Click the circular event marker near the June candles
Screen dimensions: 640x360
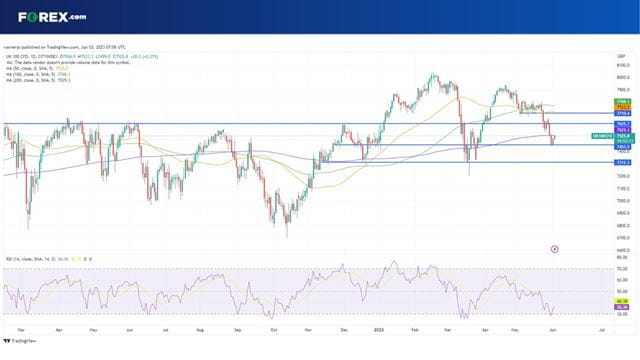coord(554,249)
